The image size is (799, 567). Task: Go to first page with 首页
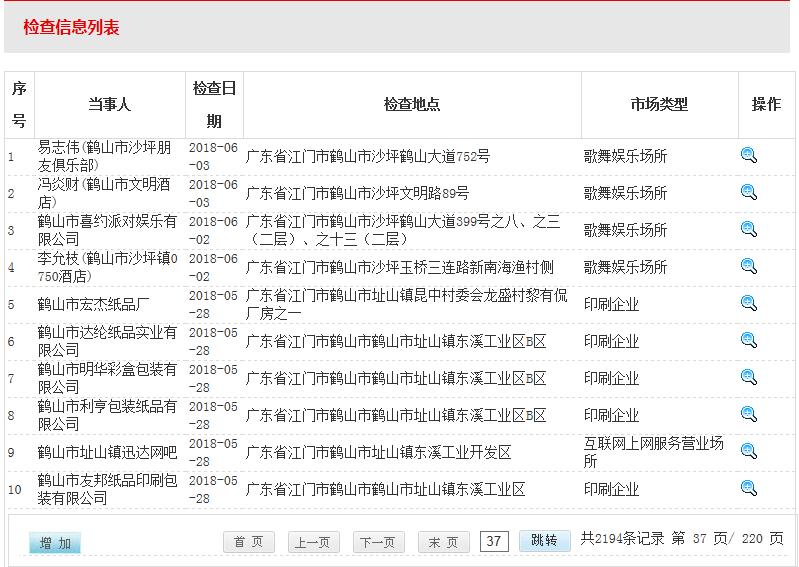click(248, 542)
